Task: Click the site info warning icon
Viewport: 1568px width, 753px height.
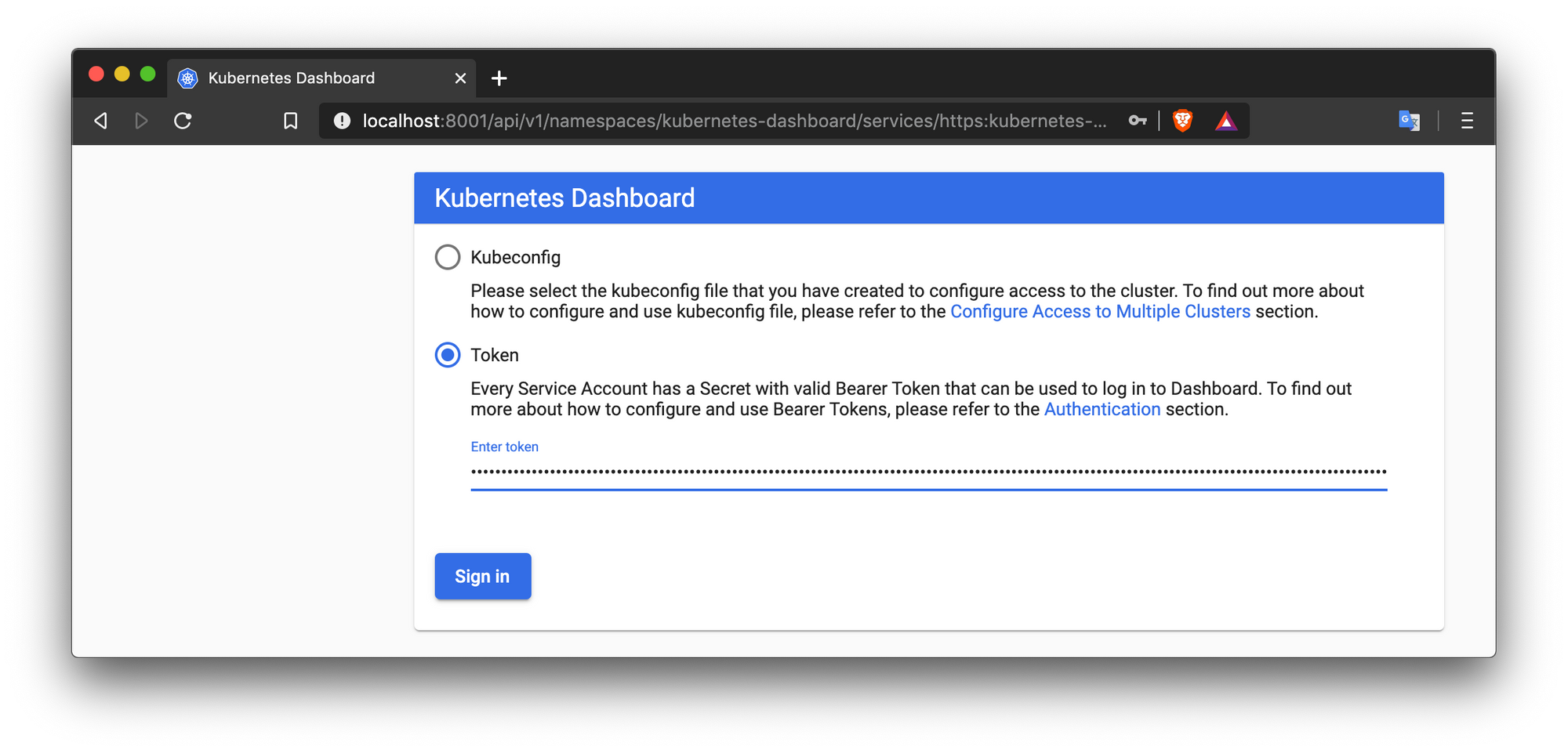Action: tap(343, 121)
